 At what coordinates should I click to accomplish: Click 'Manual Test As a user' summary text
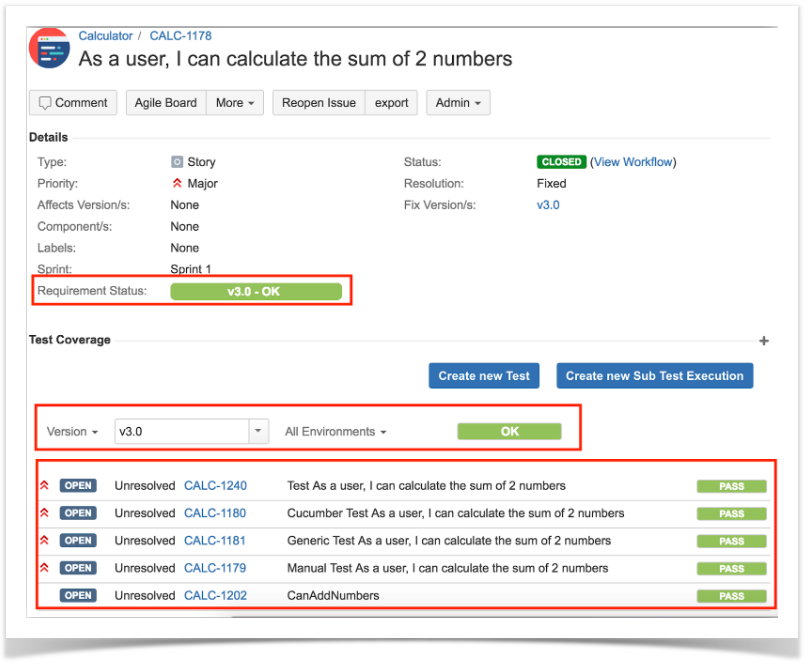447,568
